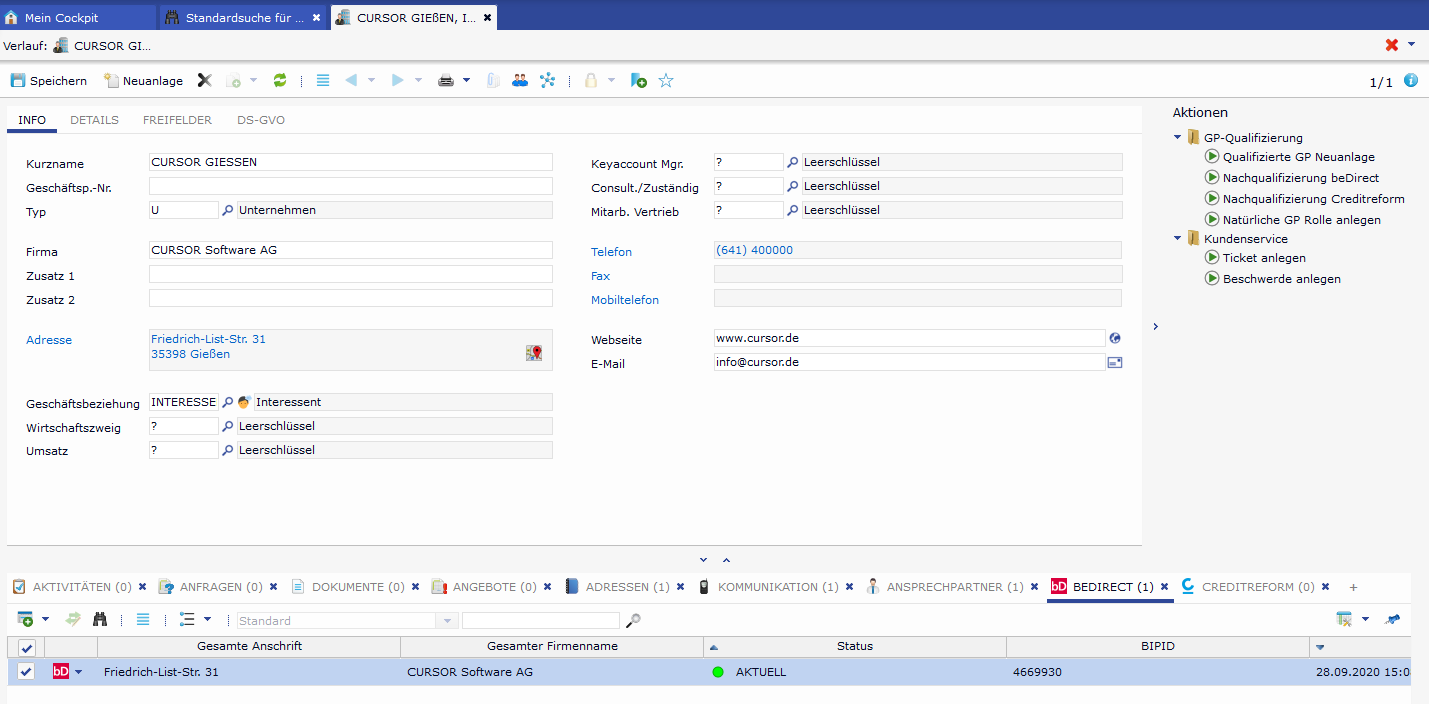Click the globe icon beside Webseite field
1429x704 pixels.
pos(1115,339)
